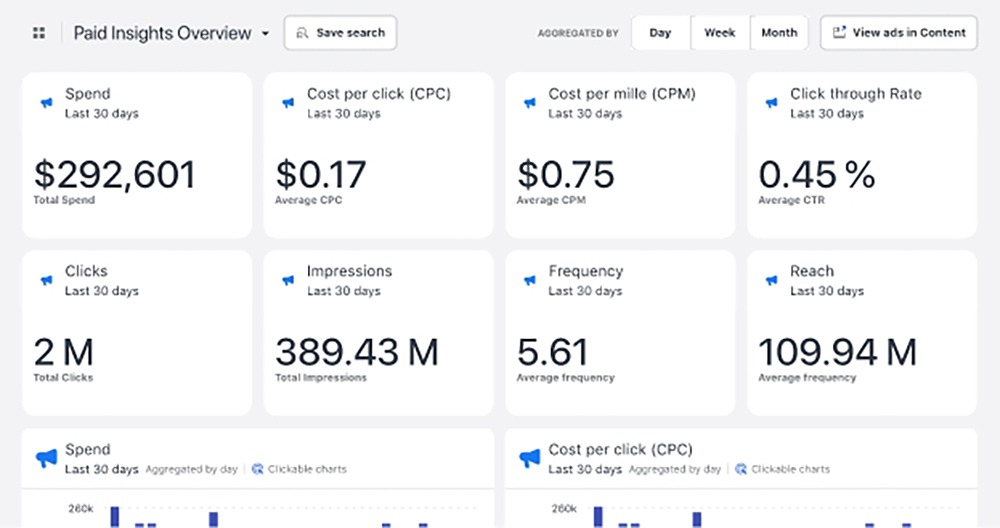Screen dimensions: 1000x528
Task: Click Clickable charts label in Spend chart
Action: coord(307,469)
